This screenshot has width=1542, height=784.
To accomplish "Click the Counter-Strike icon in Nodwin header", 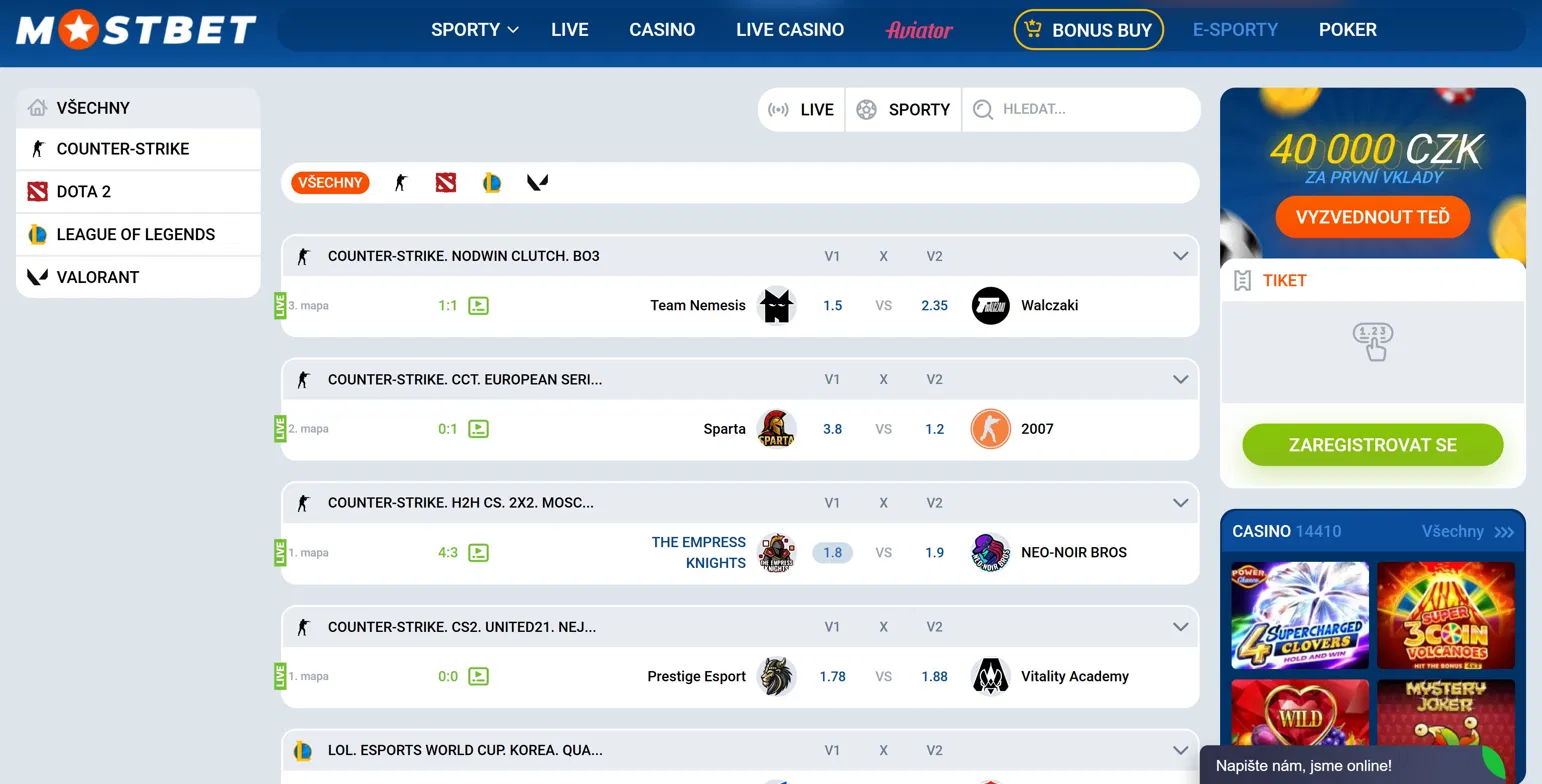I will point(303,256).
